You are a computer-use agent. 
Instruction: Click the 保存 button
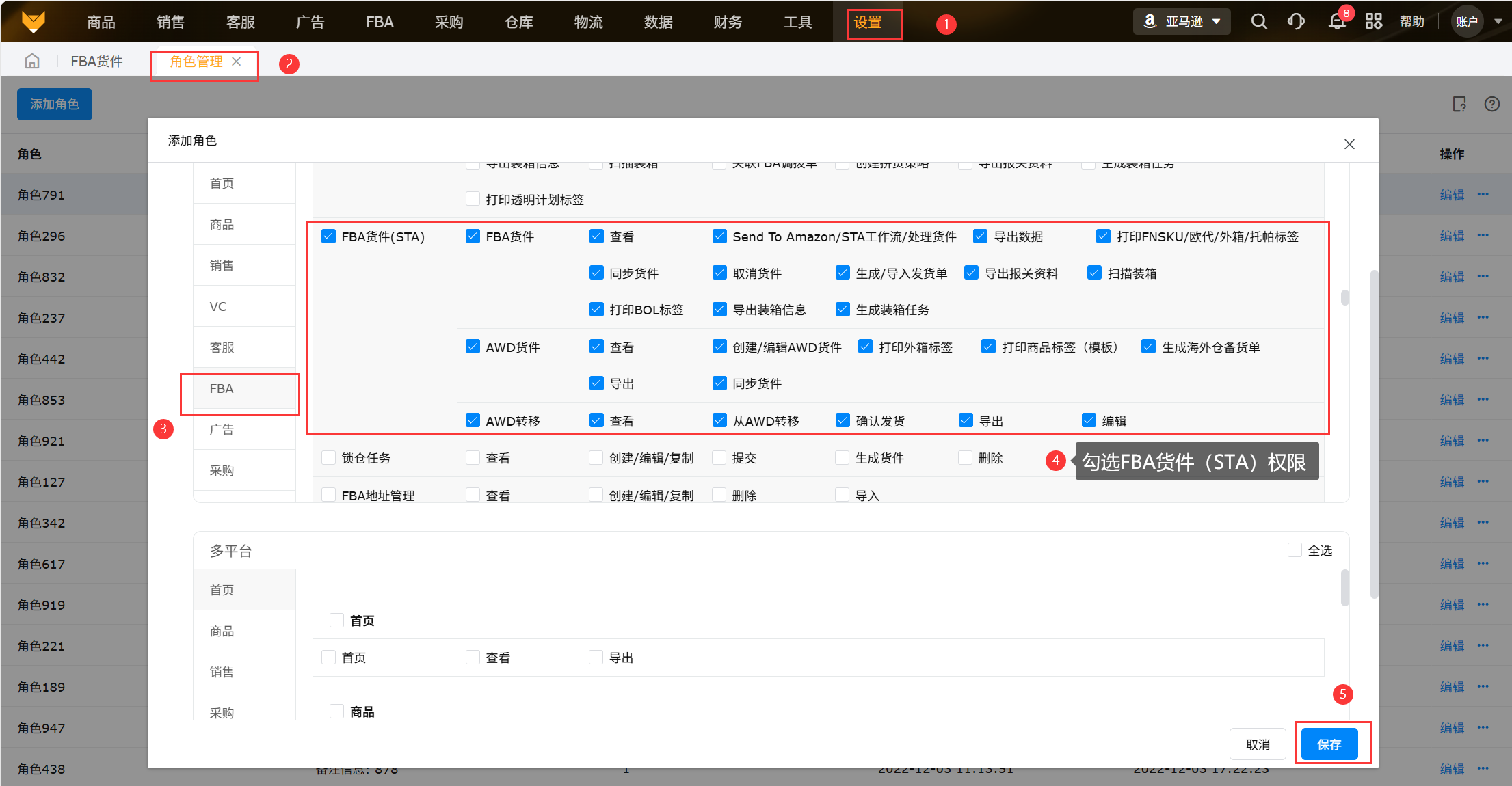(1329, 744)
